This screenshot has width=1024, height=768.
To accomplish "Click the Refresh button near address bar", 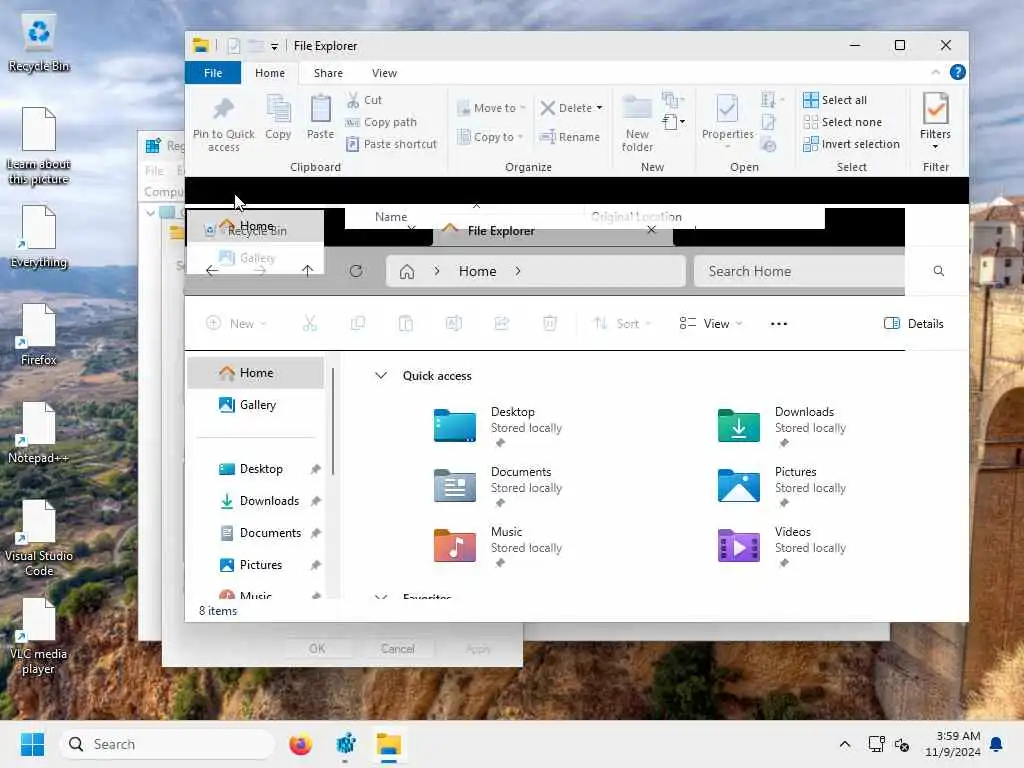I will [x=356, y=271].
